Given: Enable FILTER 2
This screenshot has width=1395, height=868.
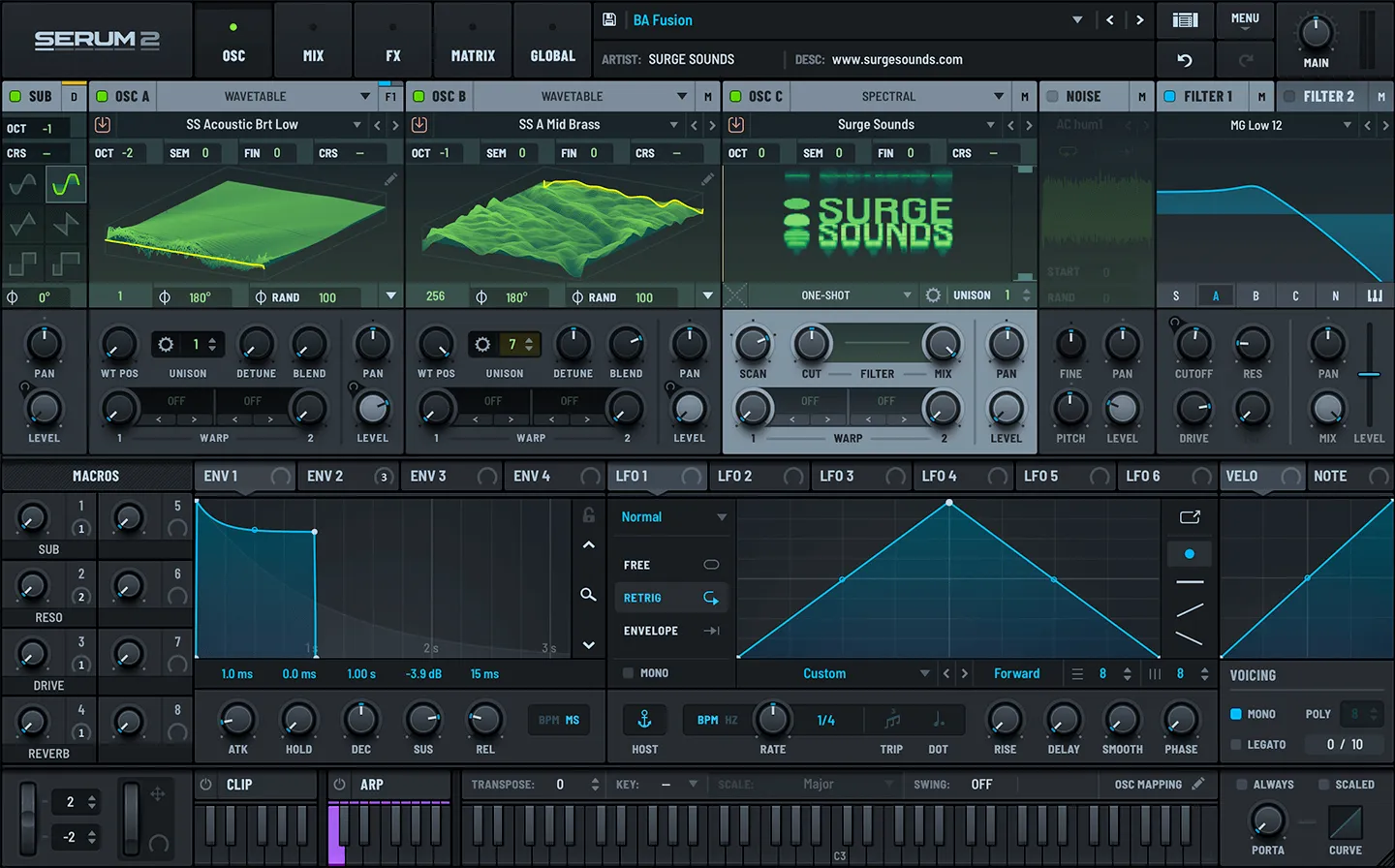Looking at the screenshot, I should (x=1289, y=96).
